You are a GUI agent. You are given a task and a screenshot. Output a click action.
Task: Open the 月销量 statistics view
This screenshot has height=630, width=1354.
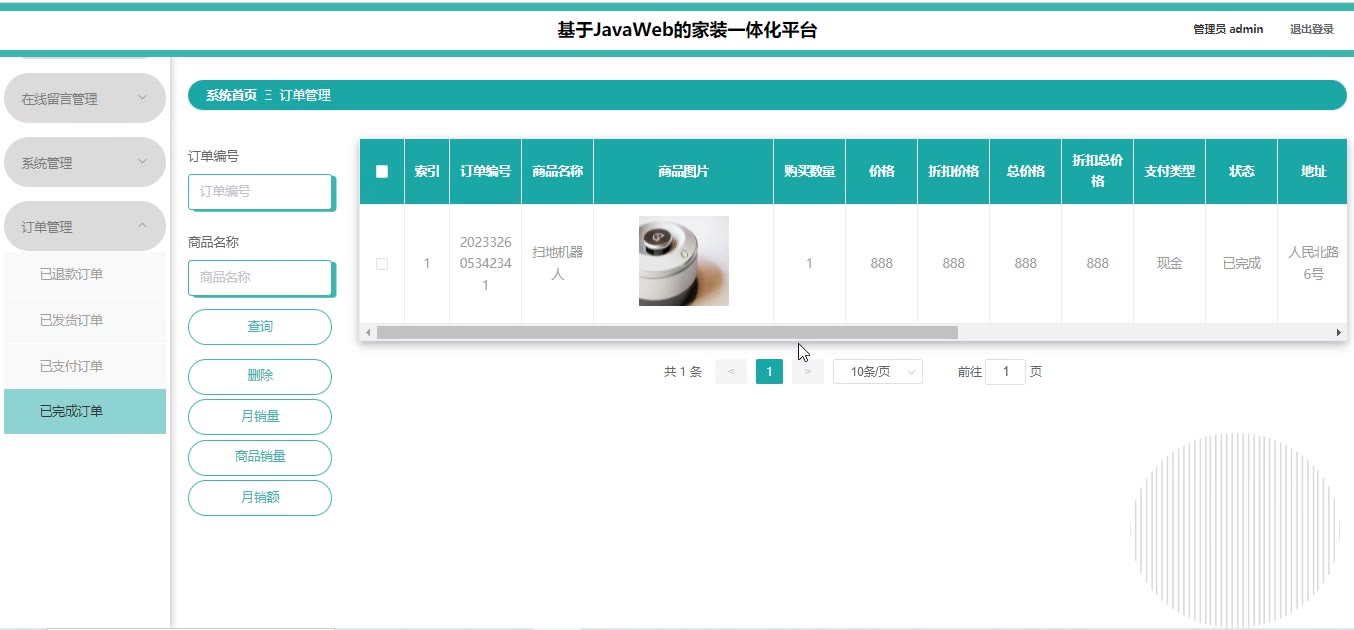click(x=259, y=416)
